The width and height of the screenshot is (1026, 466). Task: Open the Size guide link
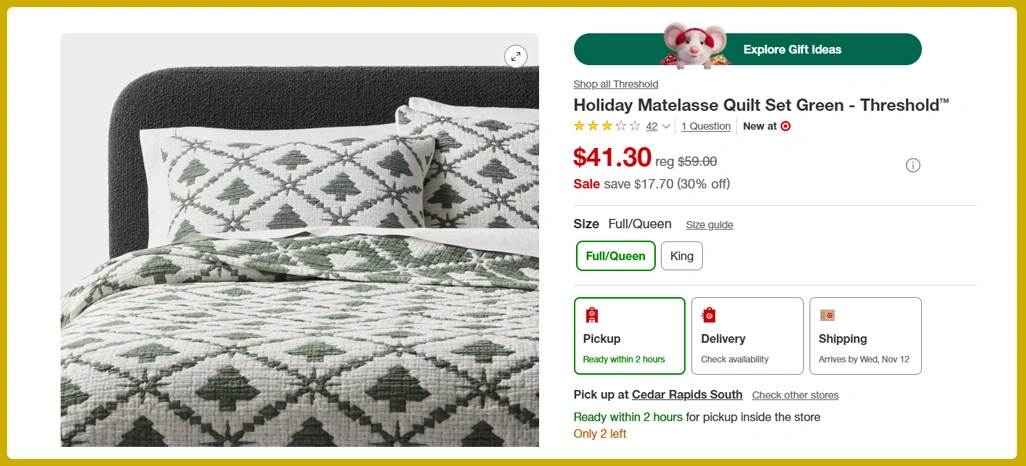709,225
